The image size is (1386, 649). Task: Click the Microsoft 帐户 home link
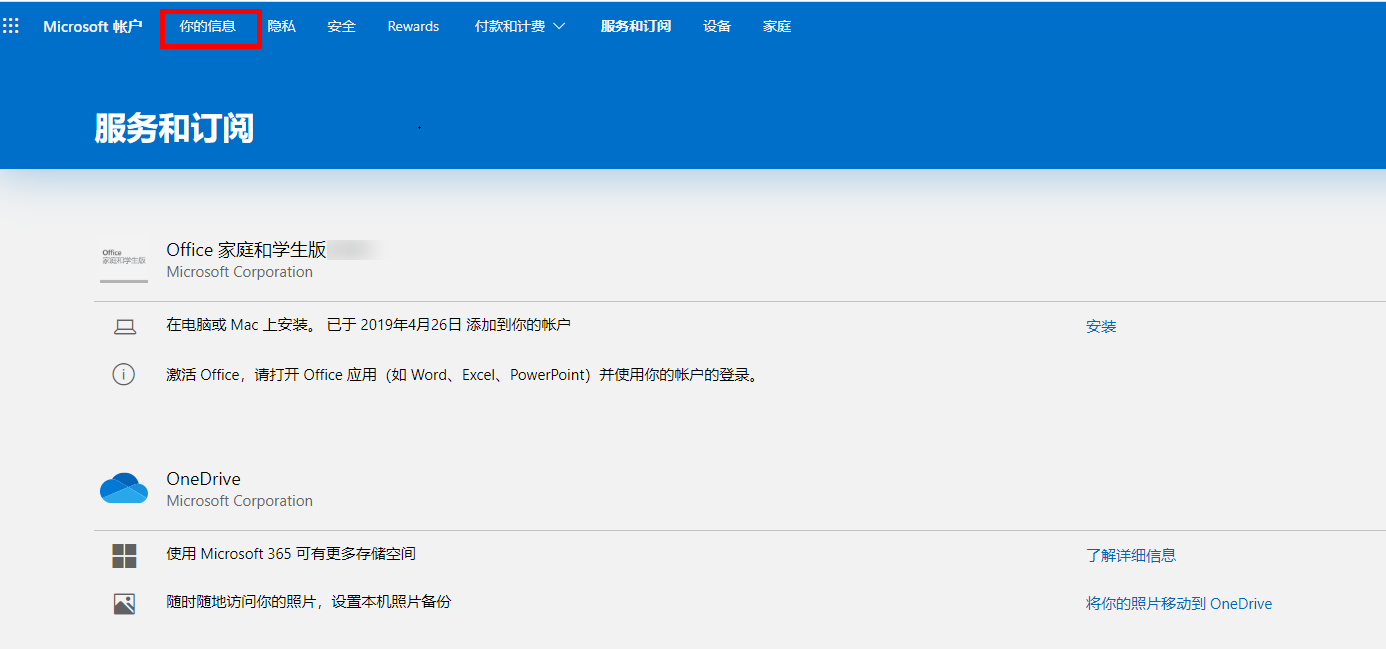[x=92, y=27]
